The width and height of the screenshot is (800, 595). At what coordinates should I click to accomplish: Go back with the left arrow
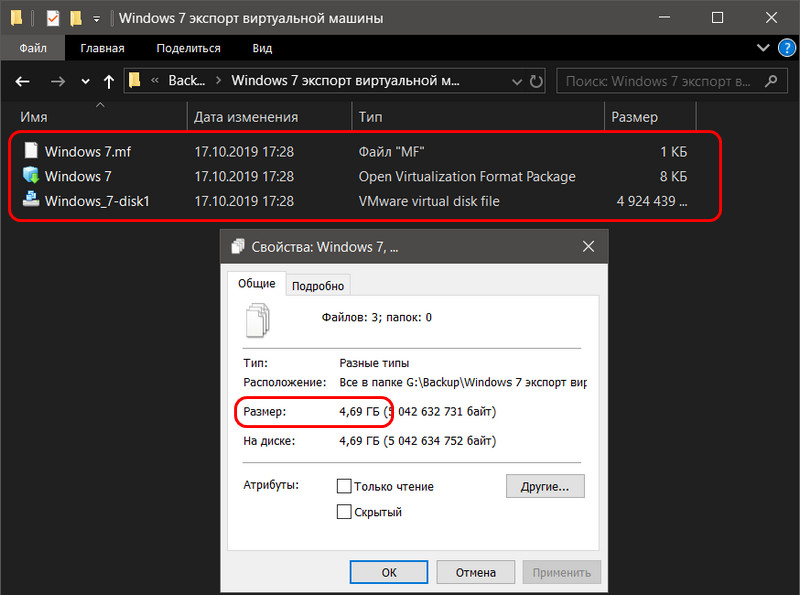22,81
